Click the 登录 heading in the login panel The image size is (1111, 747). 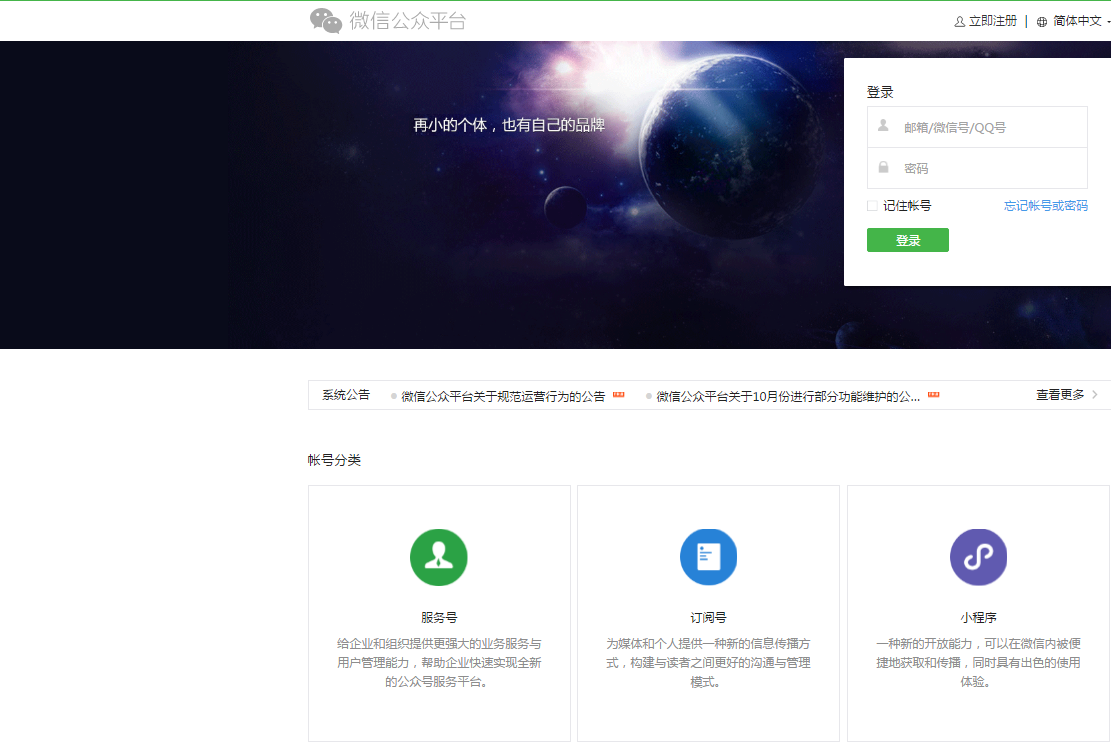pos(880,92)
